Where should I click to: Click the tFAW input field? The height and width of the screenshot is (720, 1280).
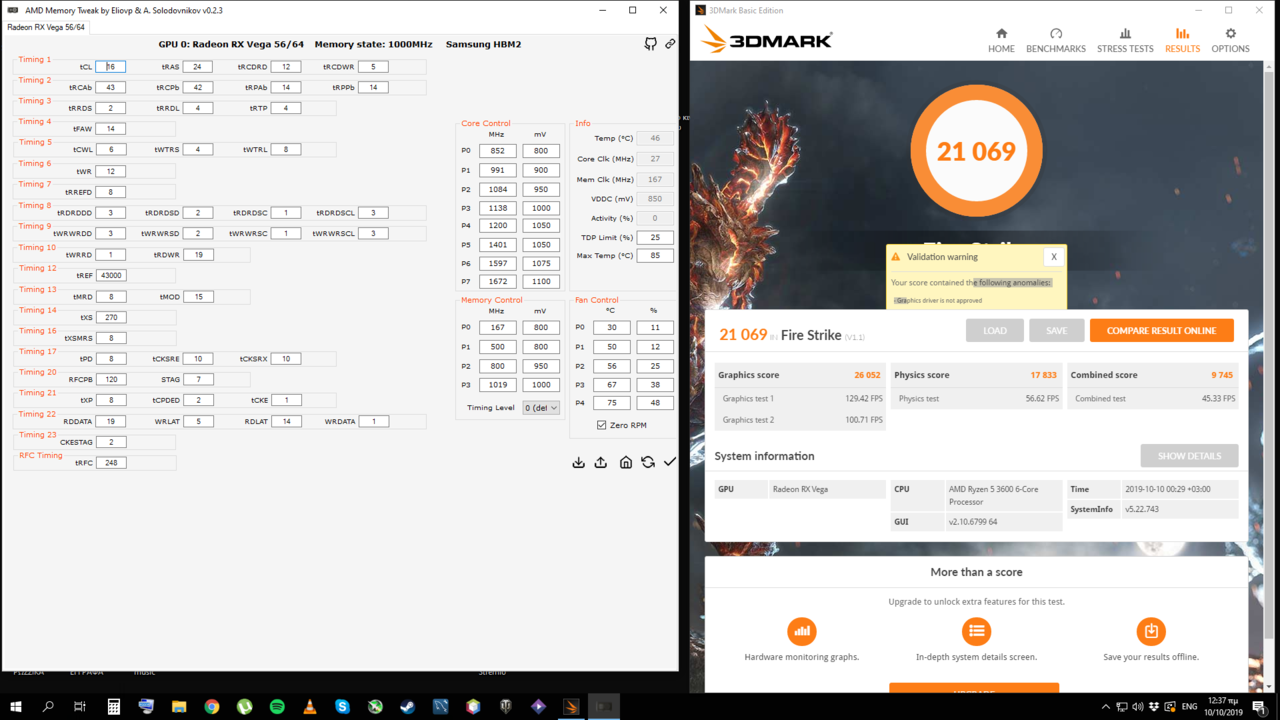coord(111,129)
